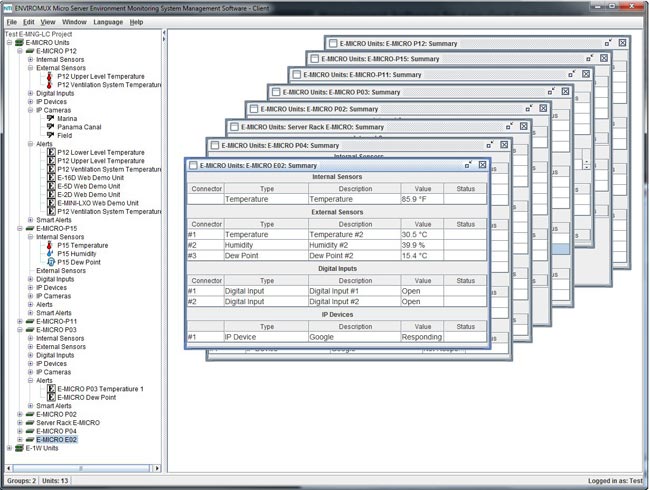
Task: Expand the E-MICRO P02 tree node
Action: coord(20,414)
